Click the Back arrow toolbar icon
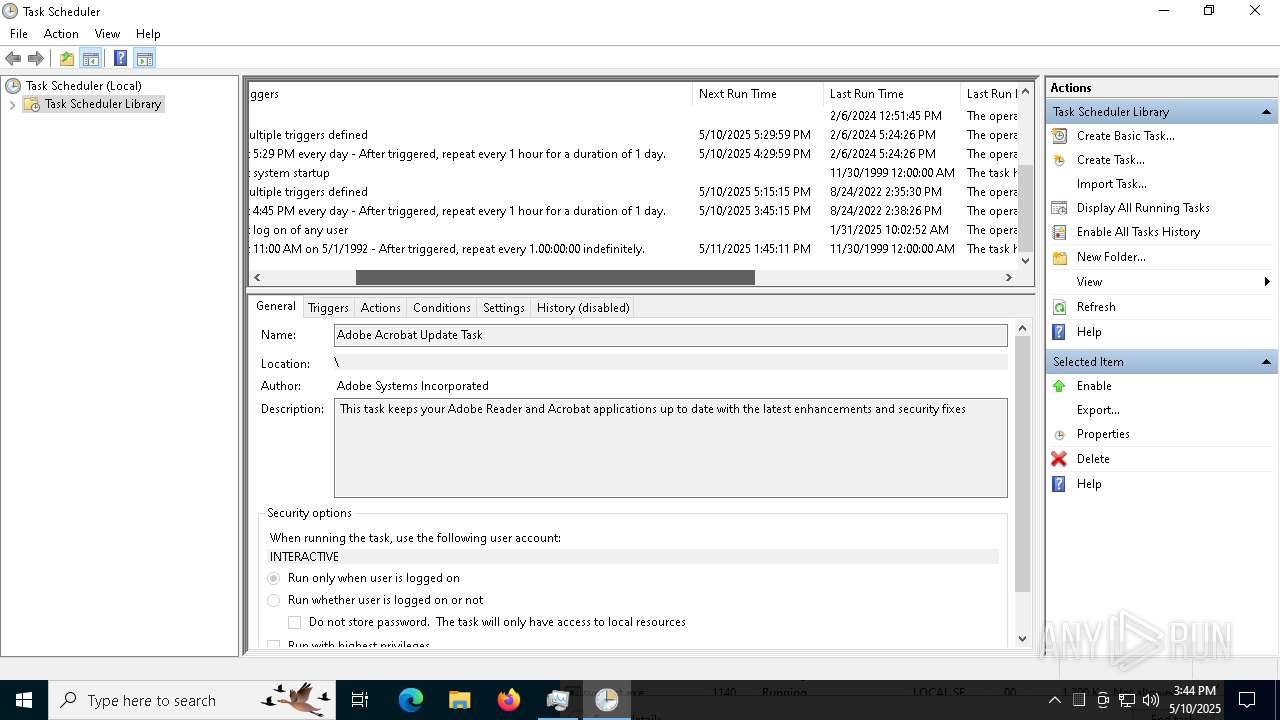The image size is (1280, 720). click(x=13, y=58)
